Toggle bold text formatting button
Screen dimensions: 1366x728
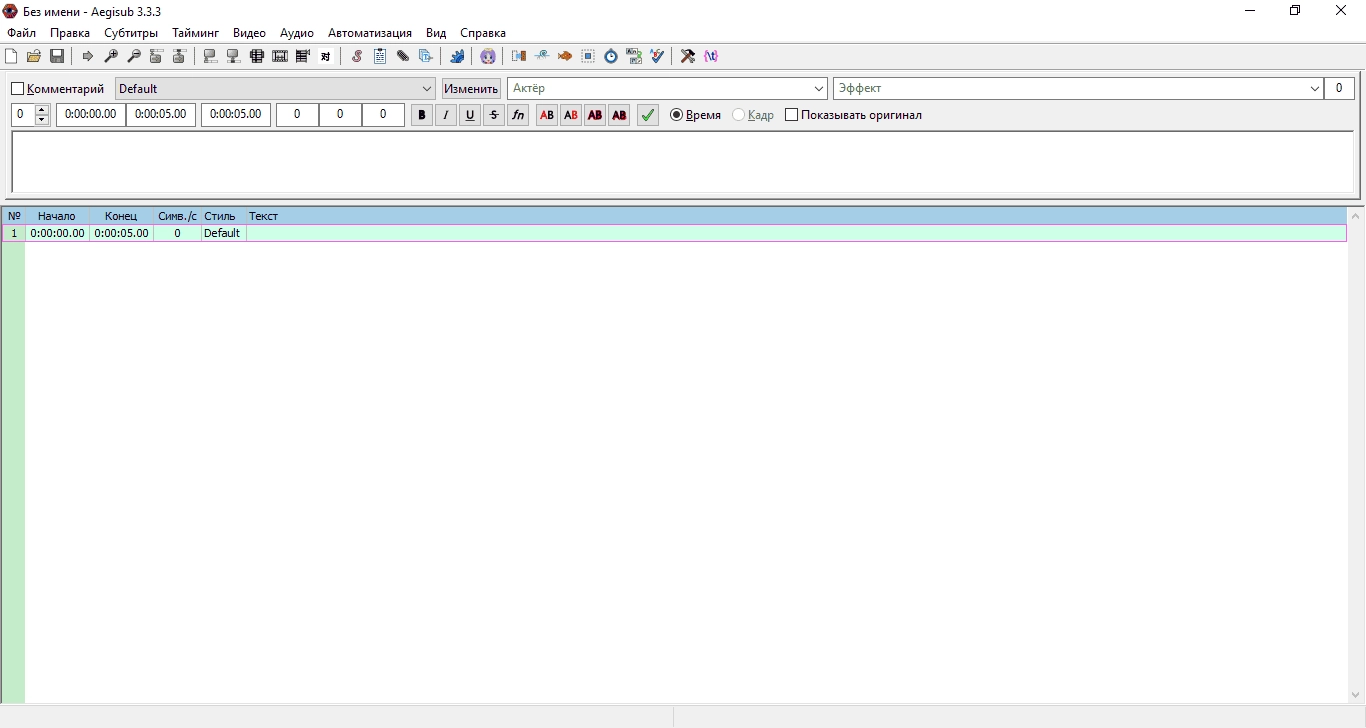coord(422,115)
